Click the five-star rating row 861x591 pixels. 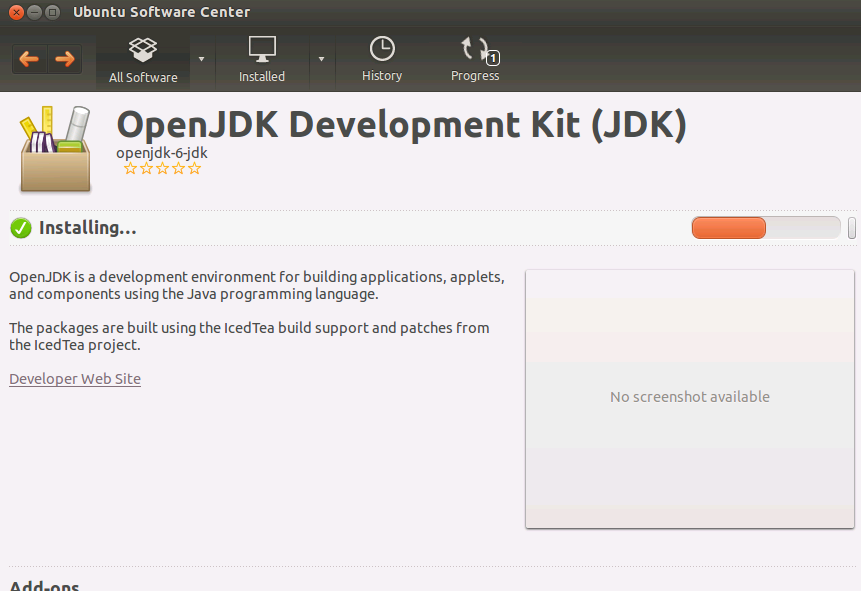(163, 169)
